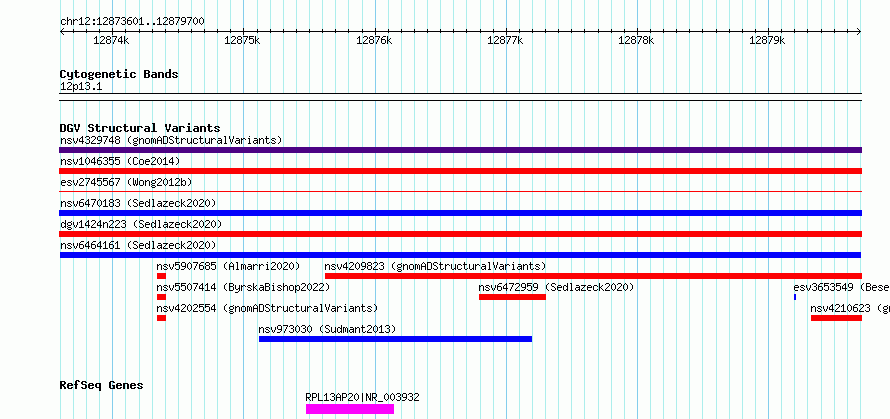Click the tiny blue mark under esv3653549

[x=795, y=297]
